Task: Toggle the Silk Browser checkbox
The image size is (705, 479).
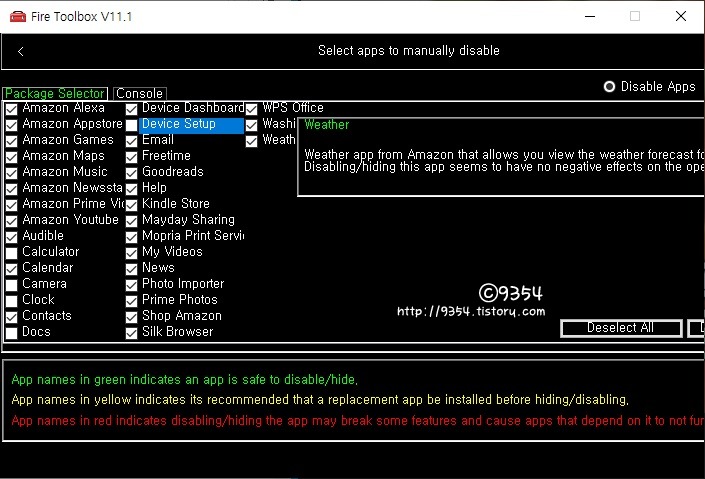Action: click(x=131, y=332)
